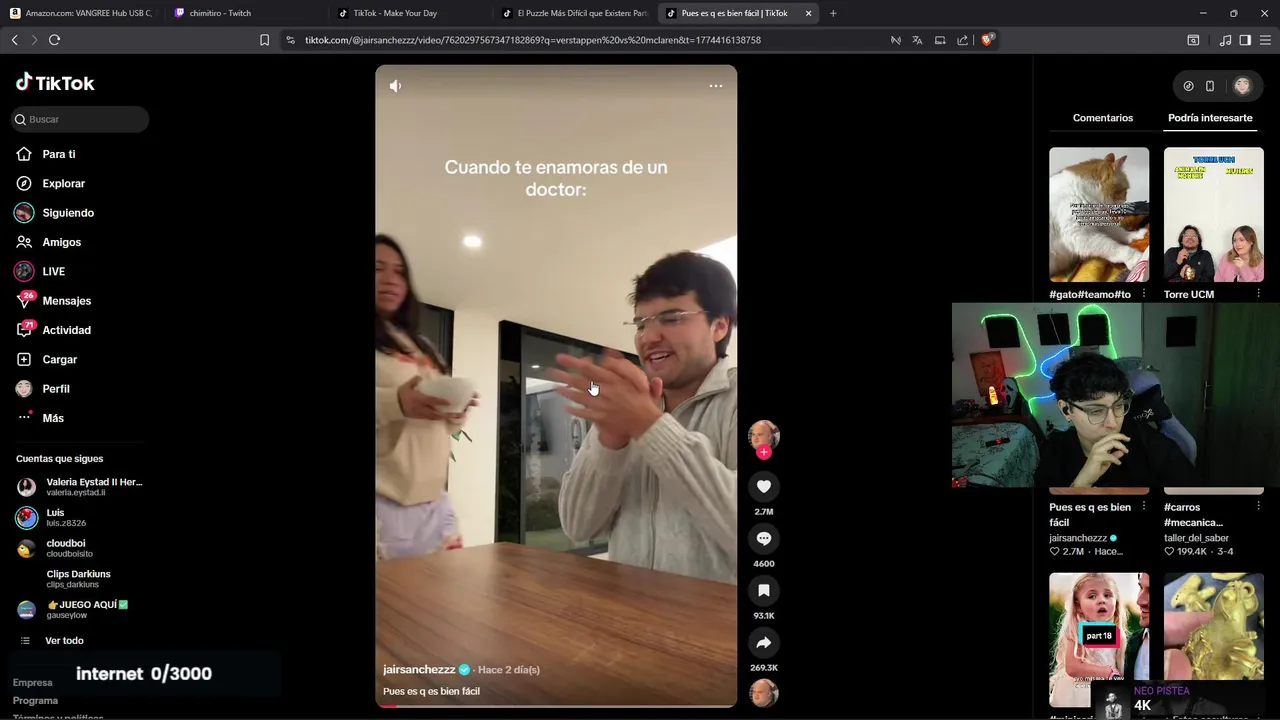Viewport: 1280px width, 720px height.
Task: Click the address bar URL
Action: click(533, 40)
